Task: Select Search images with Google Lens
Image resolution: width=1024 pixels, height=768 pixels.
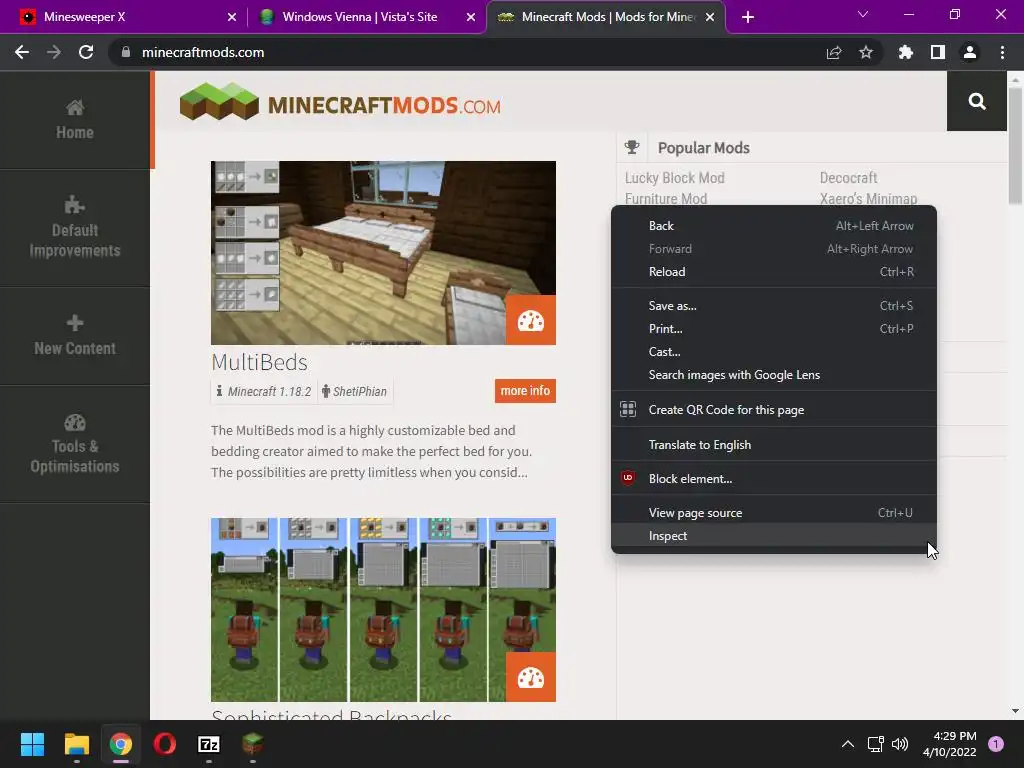Action: tap(774, 375)
